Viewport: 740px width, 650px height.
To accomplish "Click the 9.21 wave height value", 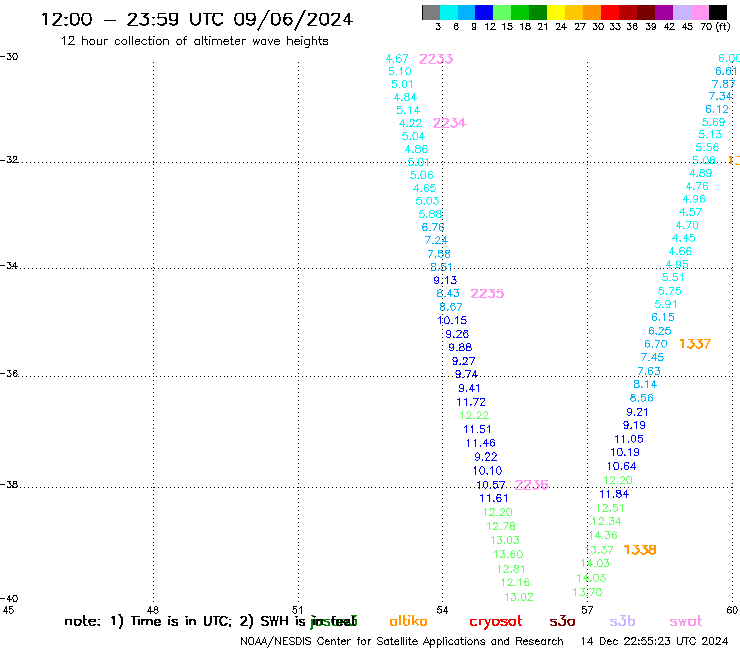I will pyautogui.click(x=638, y=412).
